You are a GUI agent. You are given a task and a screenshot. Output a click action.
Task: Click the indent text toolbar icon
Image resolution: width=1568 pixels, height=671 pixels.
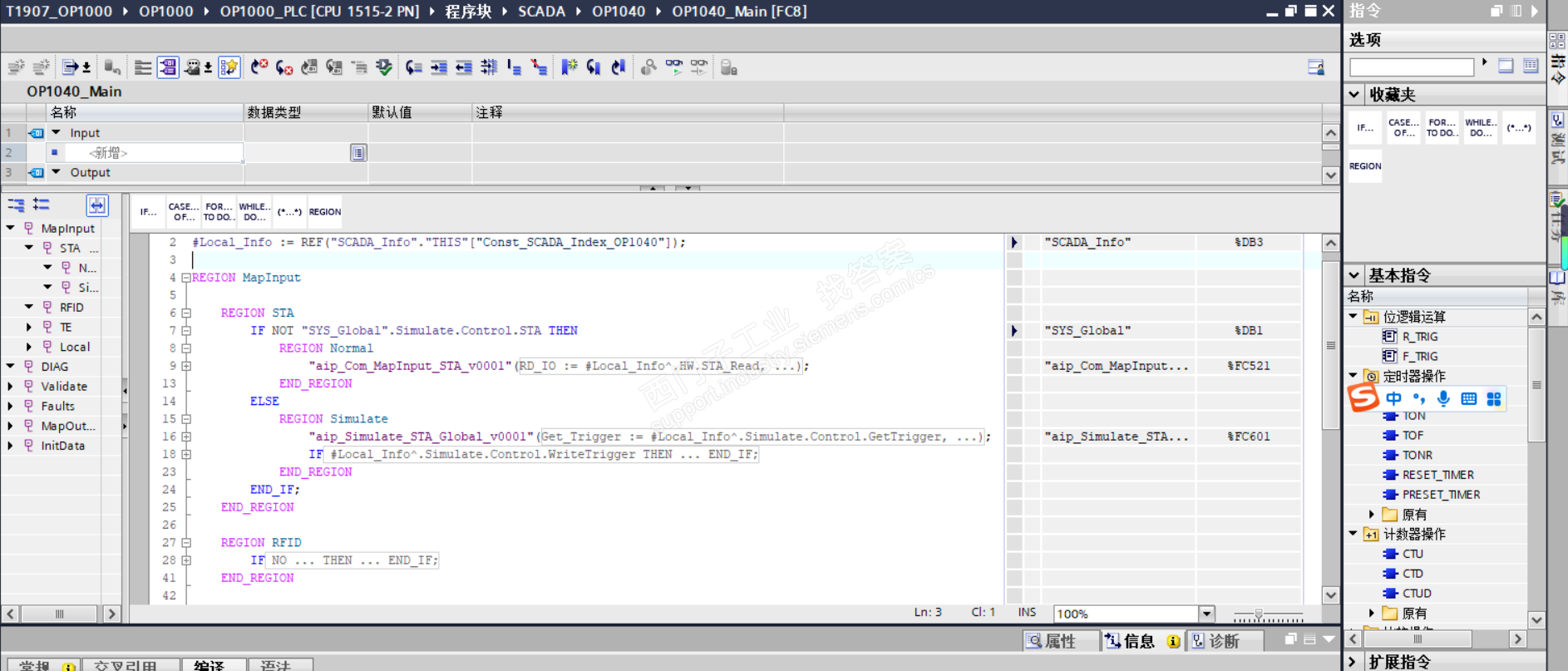click(439, 67)
